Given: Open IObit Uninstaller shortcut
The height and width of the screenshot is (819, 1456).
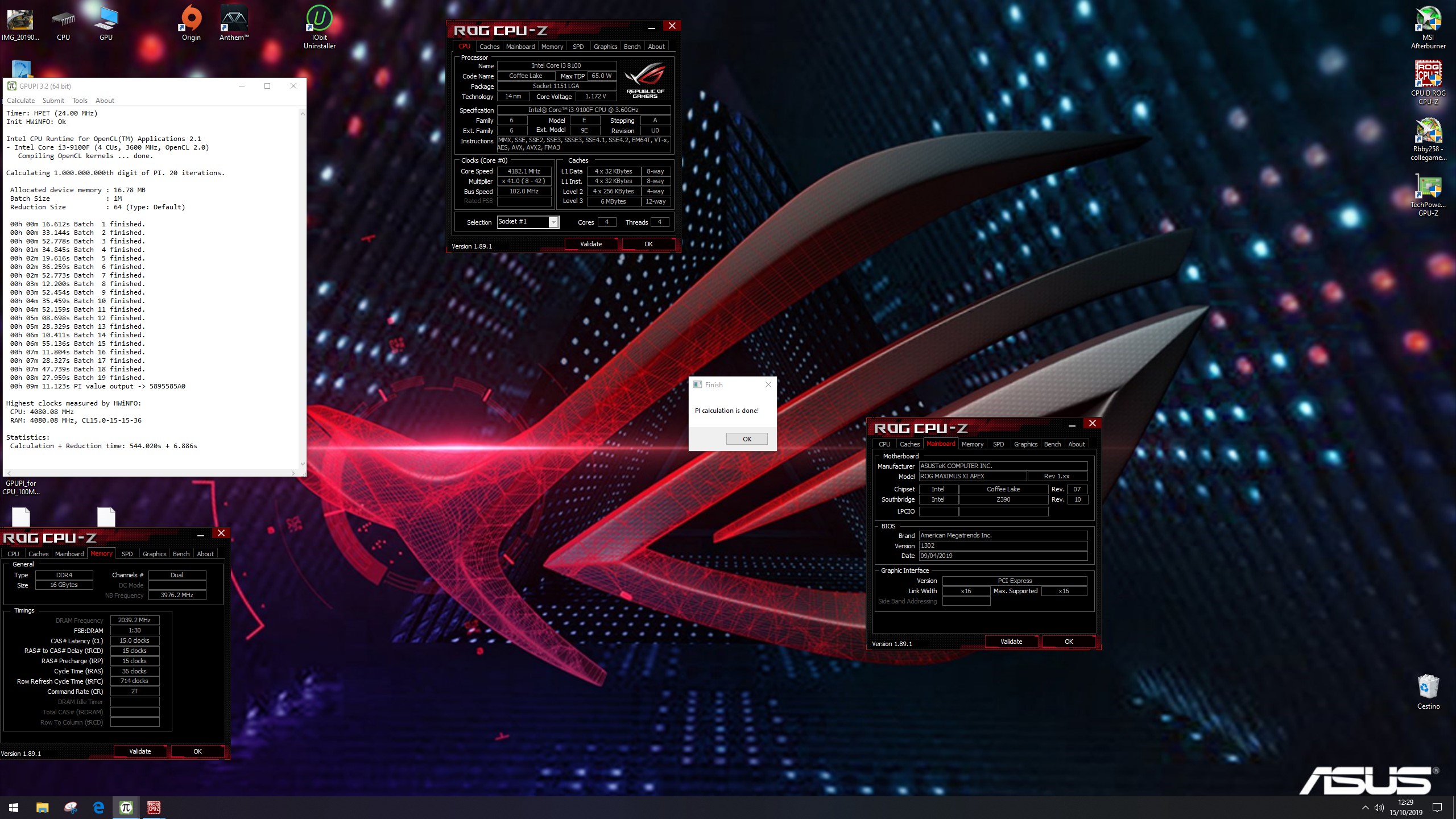Looking at the screenshot, I should pyautogui.click(x=320, y=27).
